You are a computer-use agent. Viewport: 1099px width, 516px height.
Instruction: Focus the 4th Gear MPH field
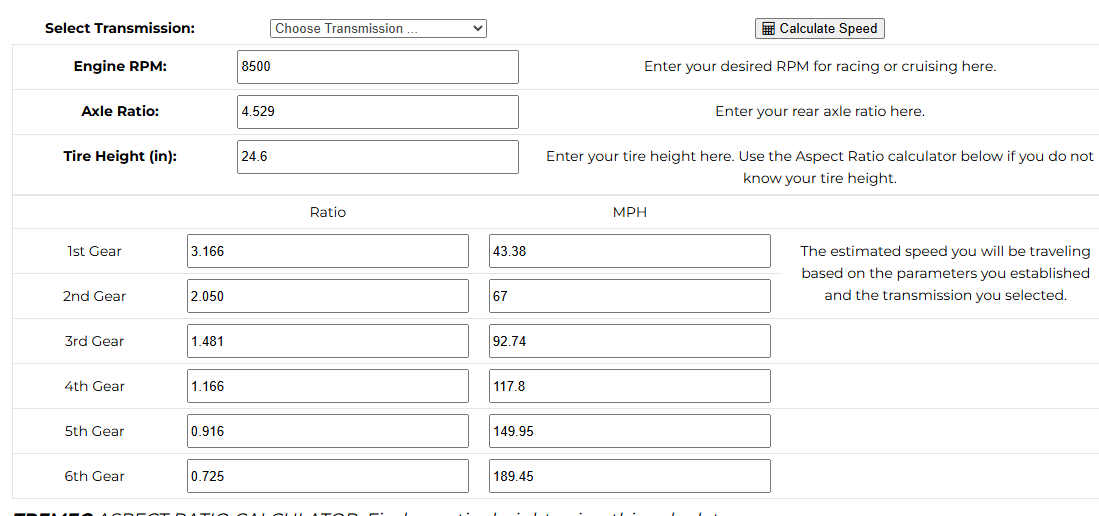tap(629, 387)
